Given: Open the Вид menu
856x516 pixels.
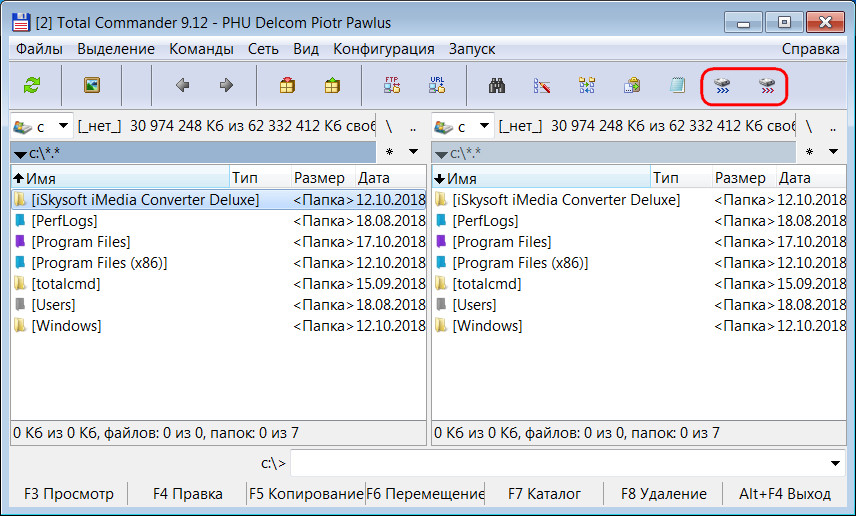Looking at the screenshot, I should tap(306, 49).
